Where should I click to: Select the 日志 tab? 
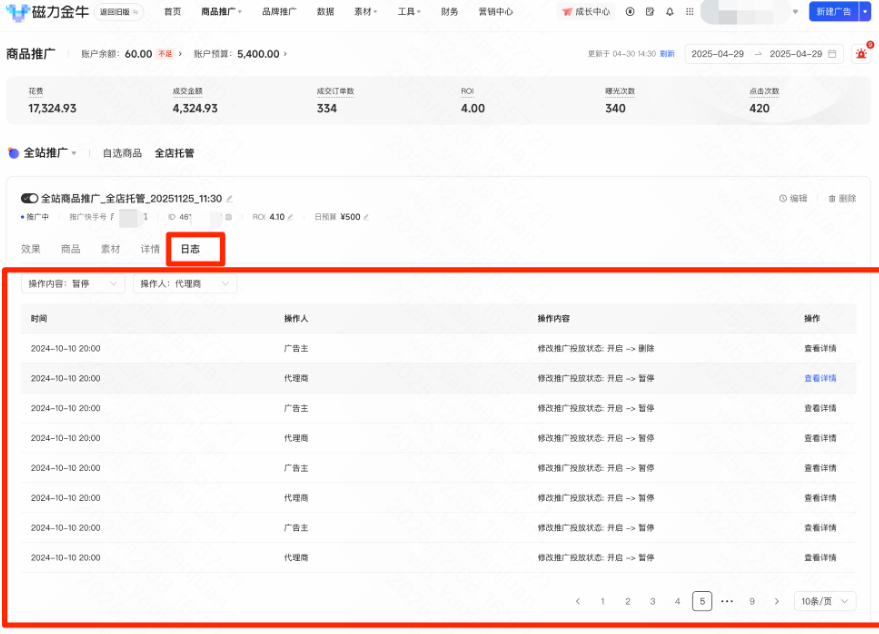tap(190, 249)
